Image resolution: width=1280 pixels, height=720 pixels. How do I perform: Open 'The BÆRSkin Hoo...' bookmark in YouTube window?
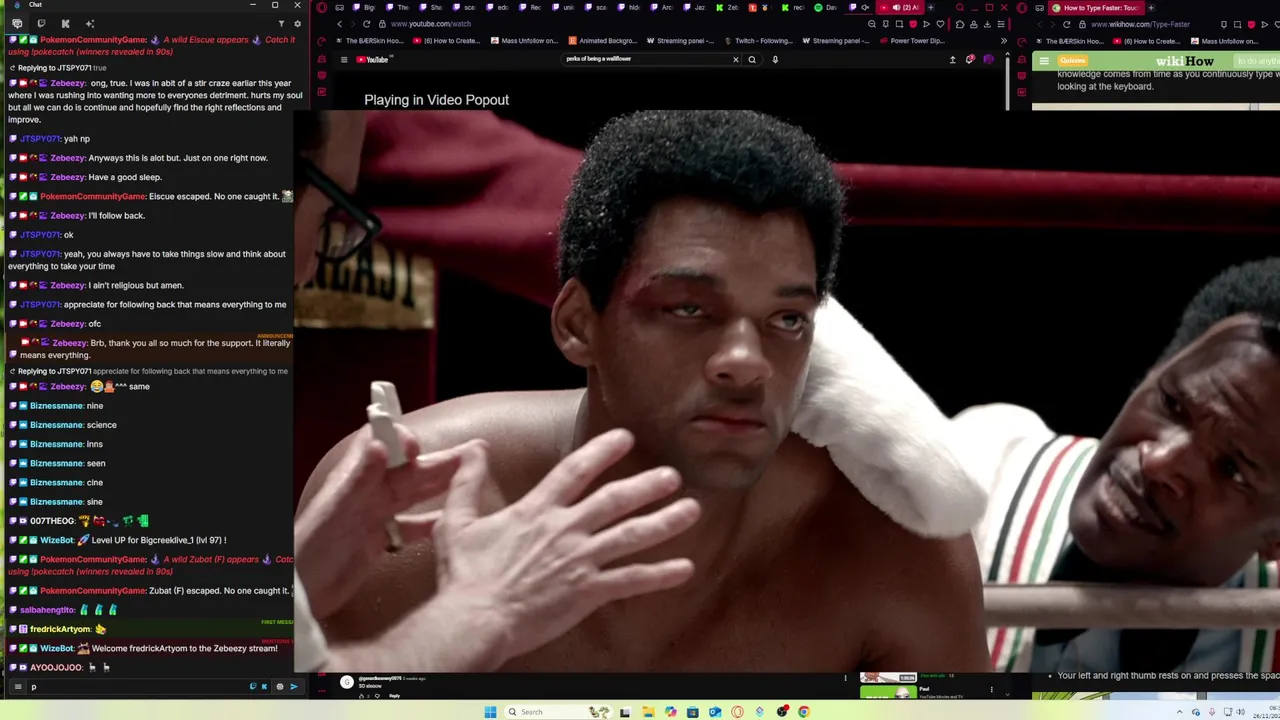click(x=369, y=41)
